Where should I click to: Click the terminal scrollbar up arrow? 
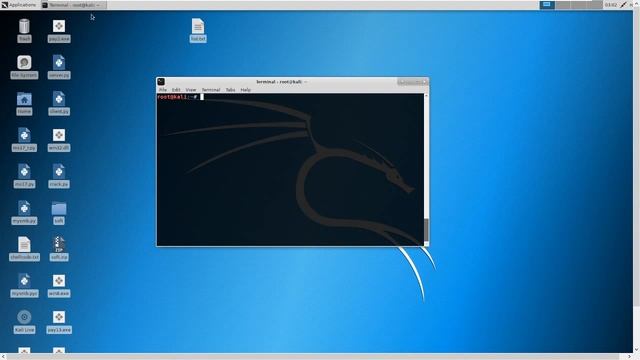click(x=427, y=96)
